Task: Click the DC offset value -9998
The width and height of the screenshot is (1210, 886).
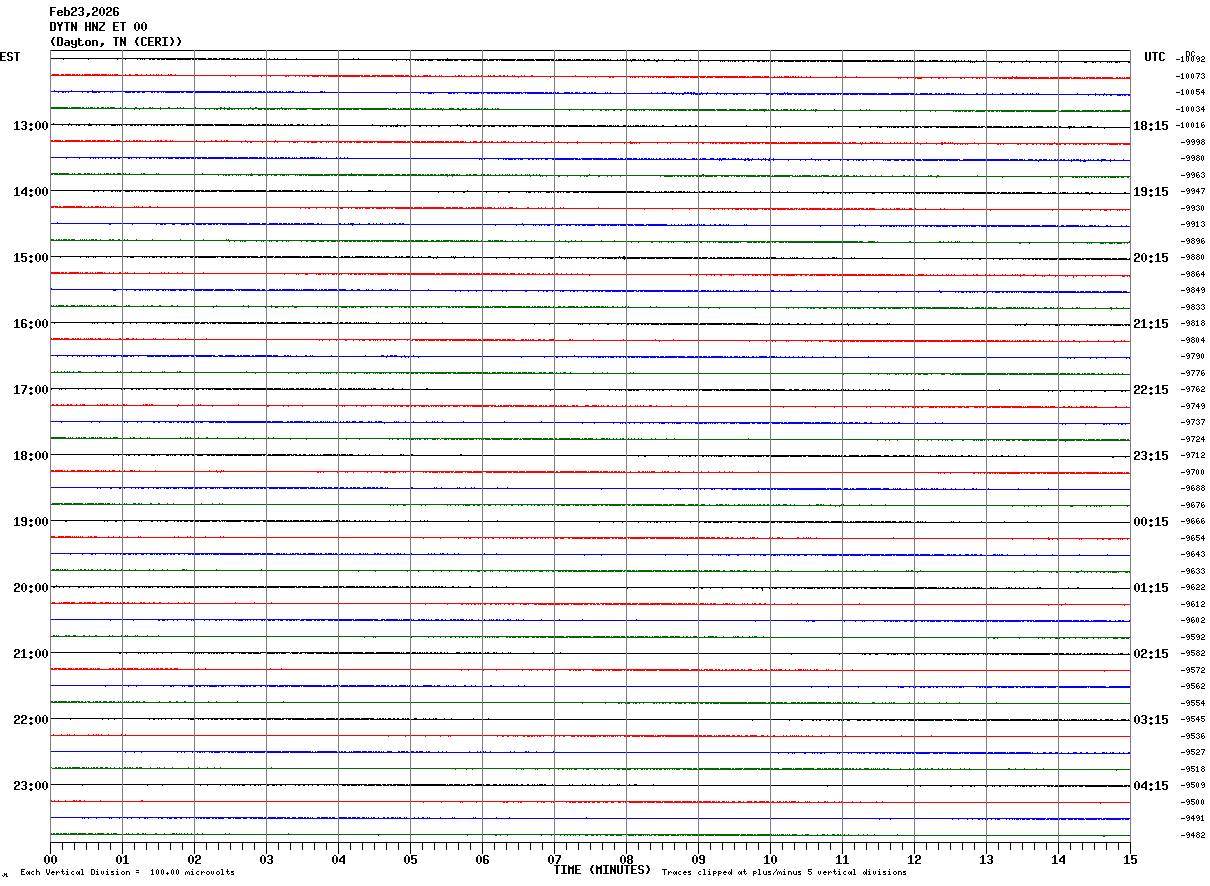Action: [x=1193, y=142]
